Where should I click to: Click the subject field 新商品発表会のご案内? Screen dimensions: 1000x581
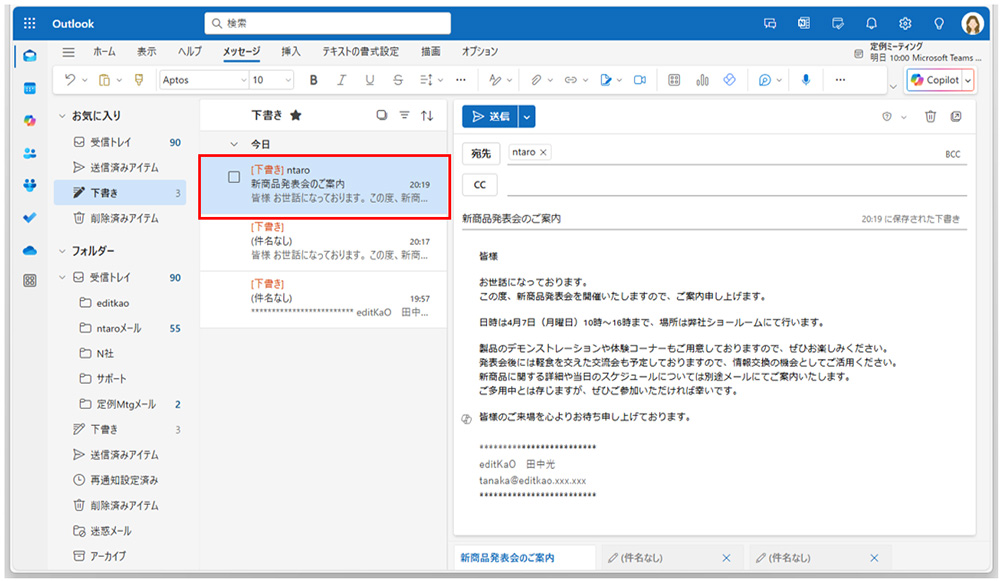click(x=659, y=219)
